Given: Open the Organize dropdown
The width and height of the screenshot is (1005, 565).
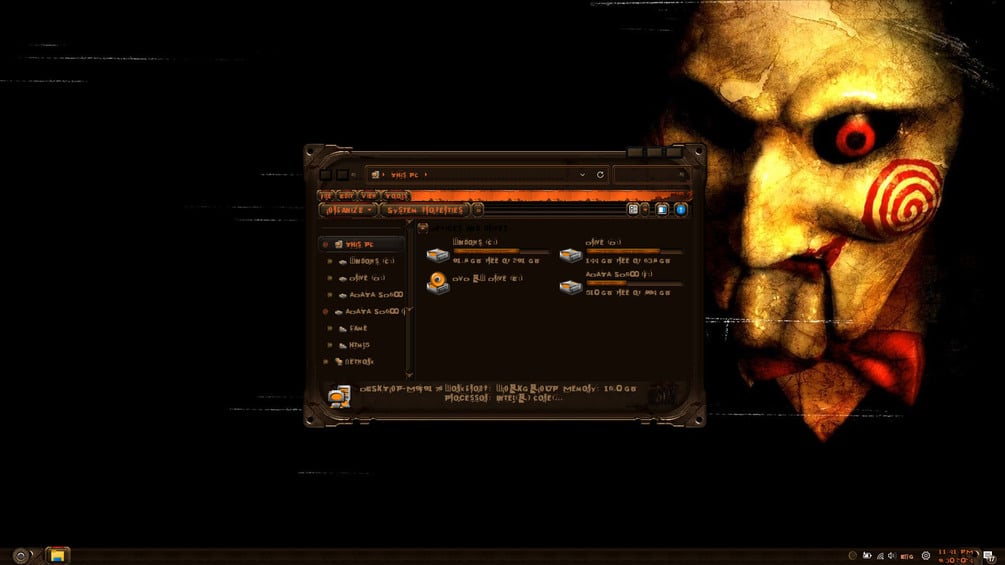Looking at the screenshot, I should click(x=348, y=210).
